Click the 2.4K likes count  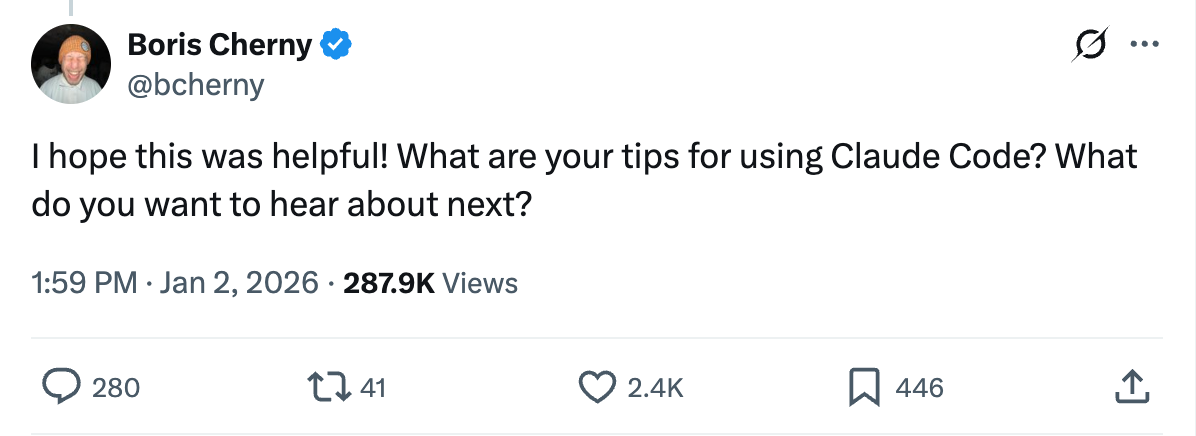[x=655, y=387]
